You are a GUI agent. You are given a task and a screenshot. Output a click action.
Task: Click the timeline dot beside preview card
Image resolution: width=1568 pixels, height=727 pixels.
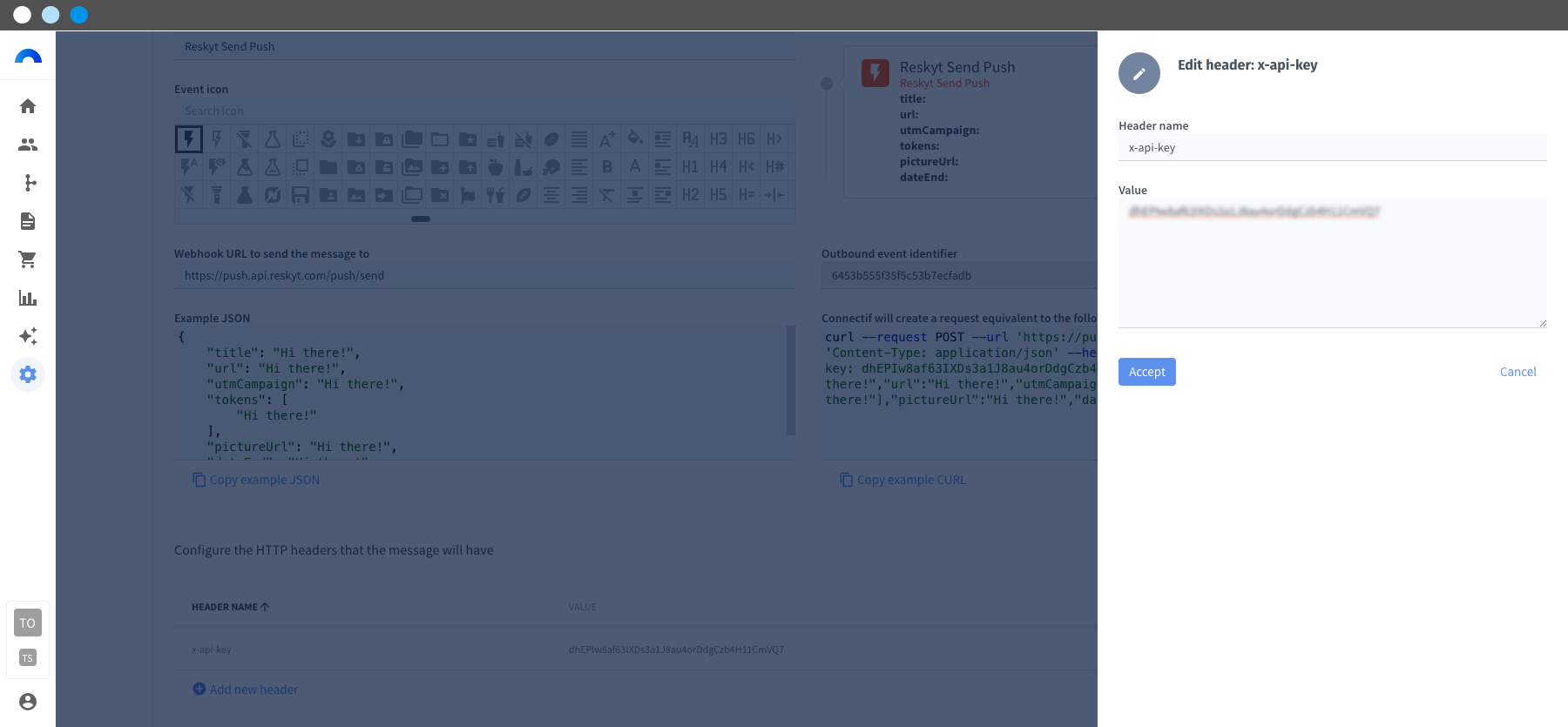(827, 84)
